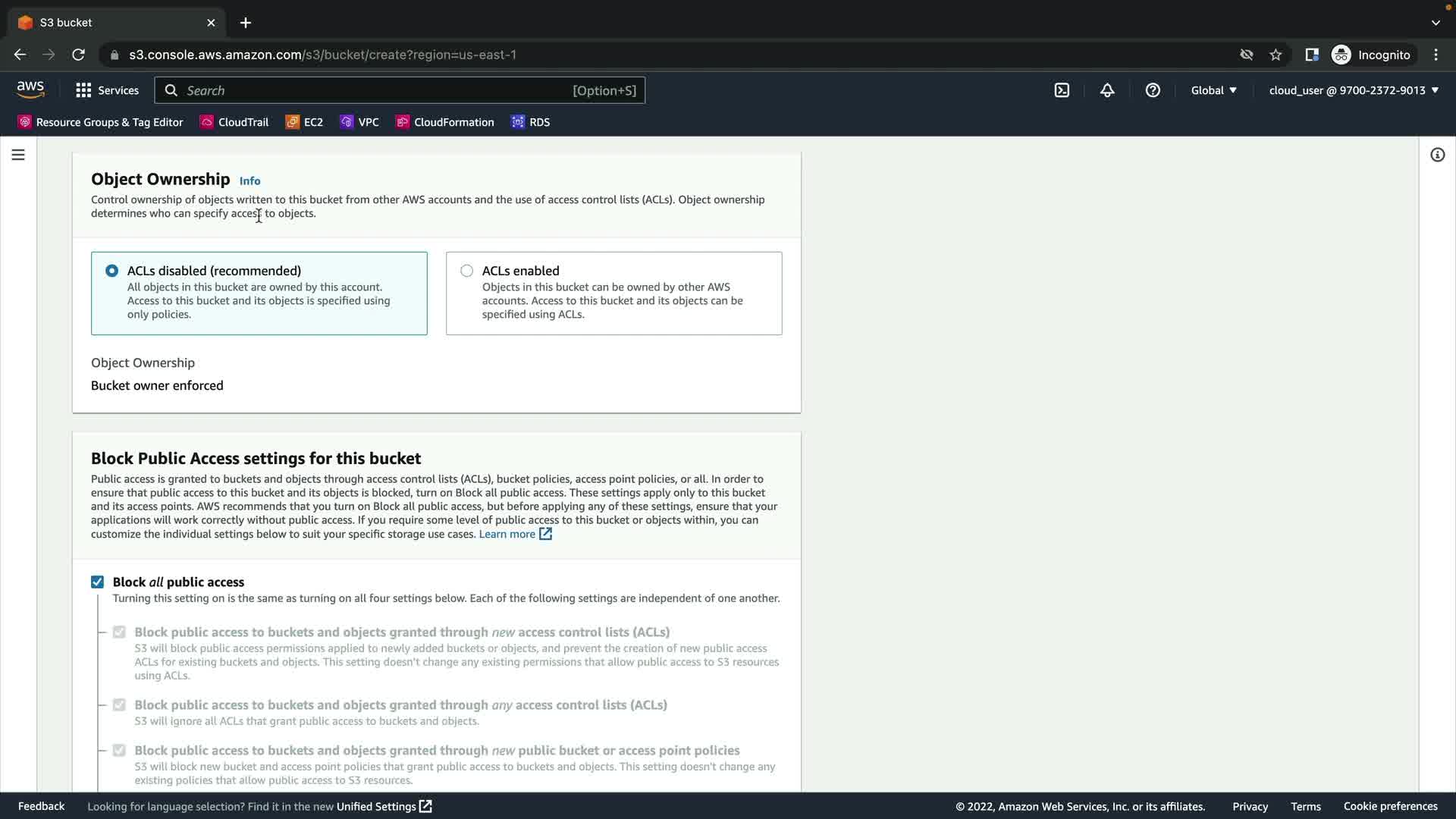Open the CloudFormation favorites shortcut
Viewport: 1456px width, 819px height.
click(444, 122)
